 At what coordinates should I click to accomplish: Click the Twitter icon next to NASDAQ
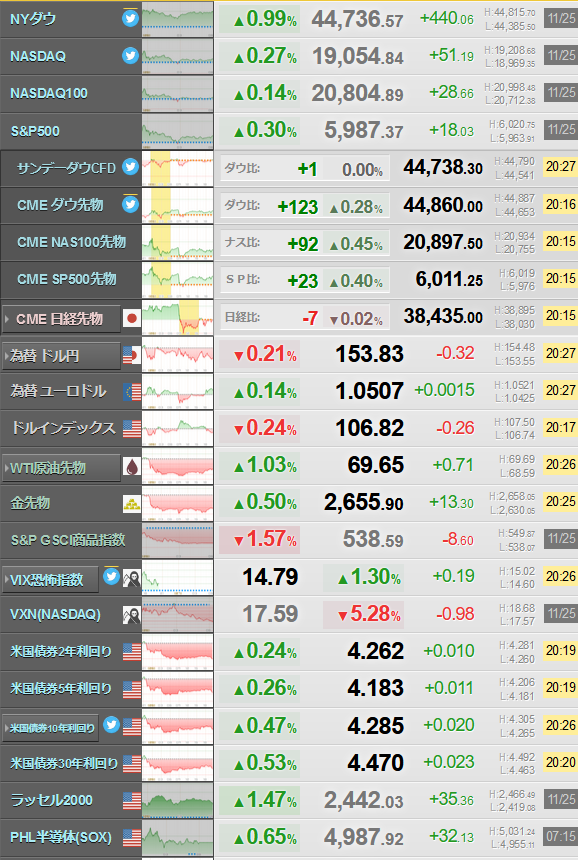pyautogui.click(x=130, y=55)
